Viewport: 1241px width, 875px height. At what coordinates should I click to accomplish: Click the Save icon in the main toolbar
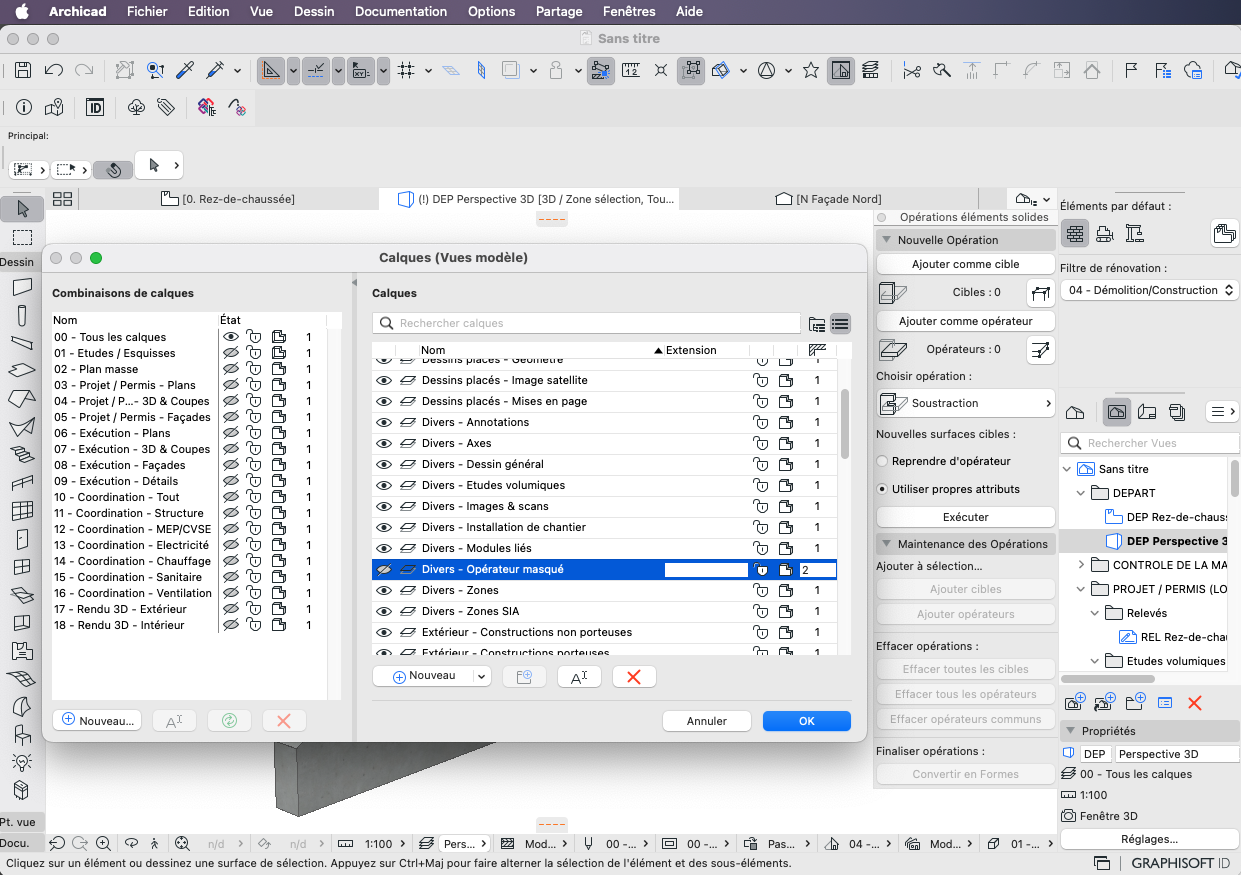coord(23,71)
